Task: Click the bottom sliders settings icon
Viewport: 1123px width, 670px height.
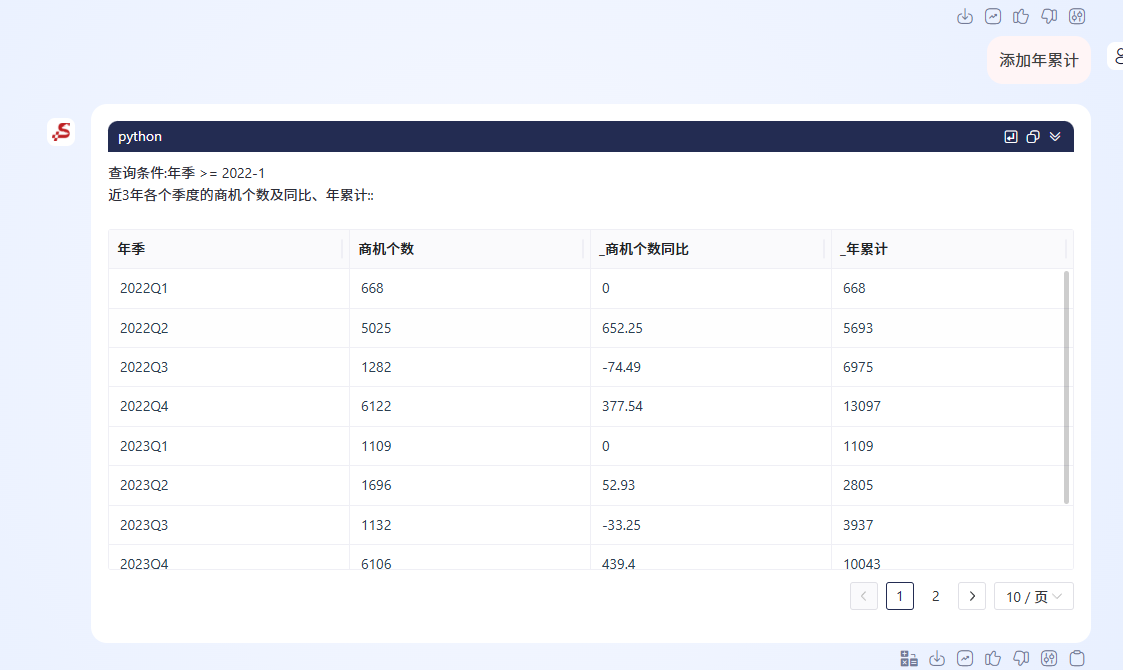Action: click(x=1049, y=658)
